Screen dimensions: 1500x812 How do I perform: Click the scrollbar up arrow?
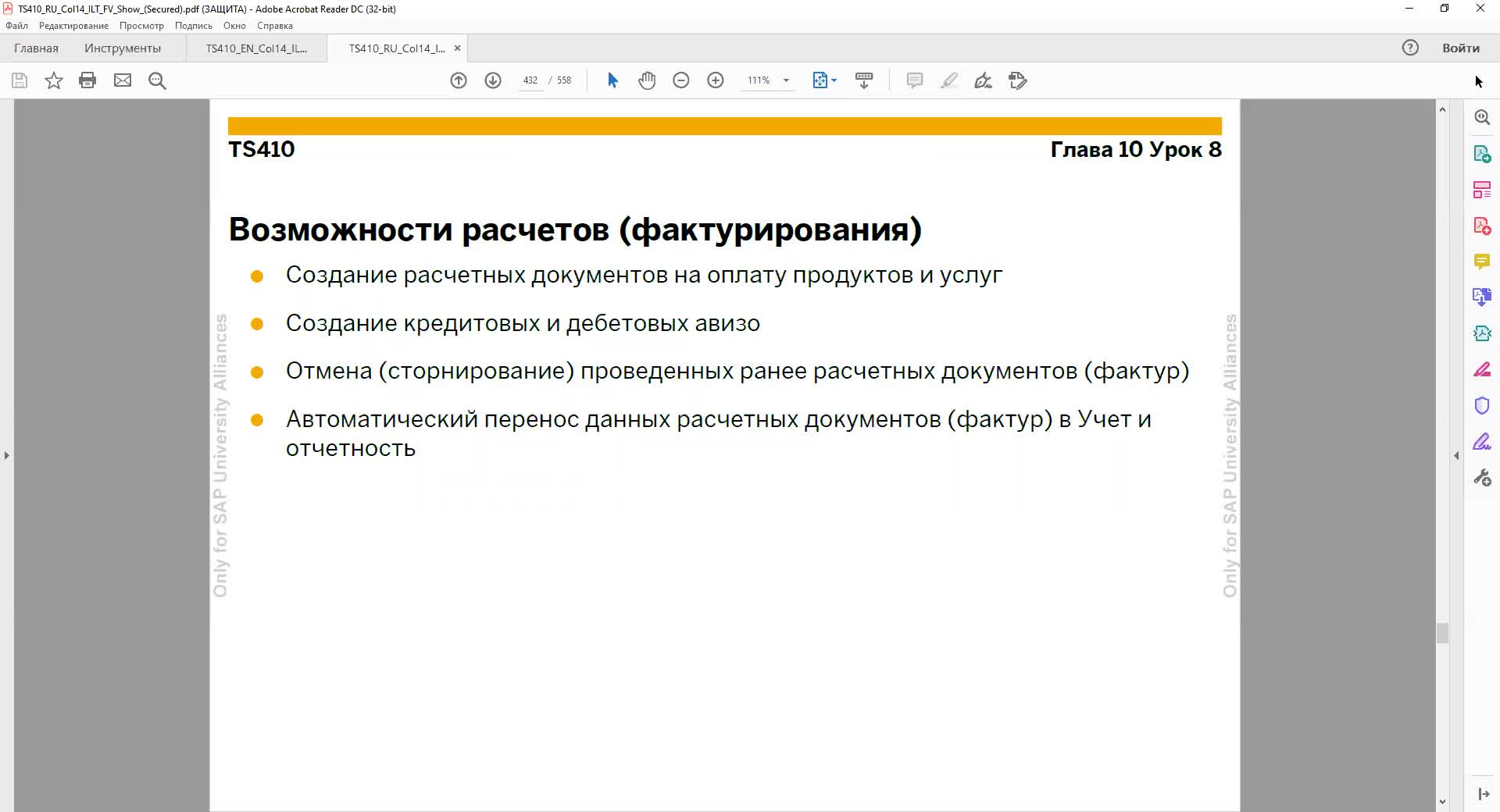coord(1442,109)
